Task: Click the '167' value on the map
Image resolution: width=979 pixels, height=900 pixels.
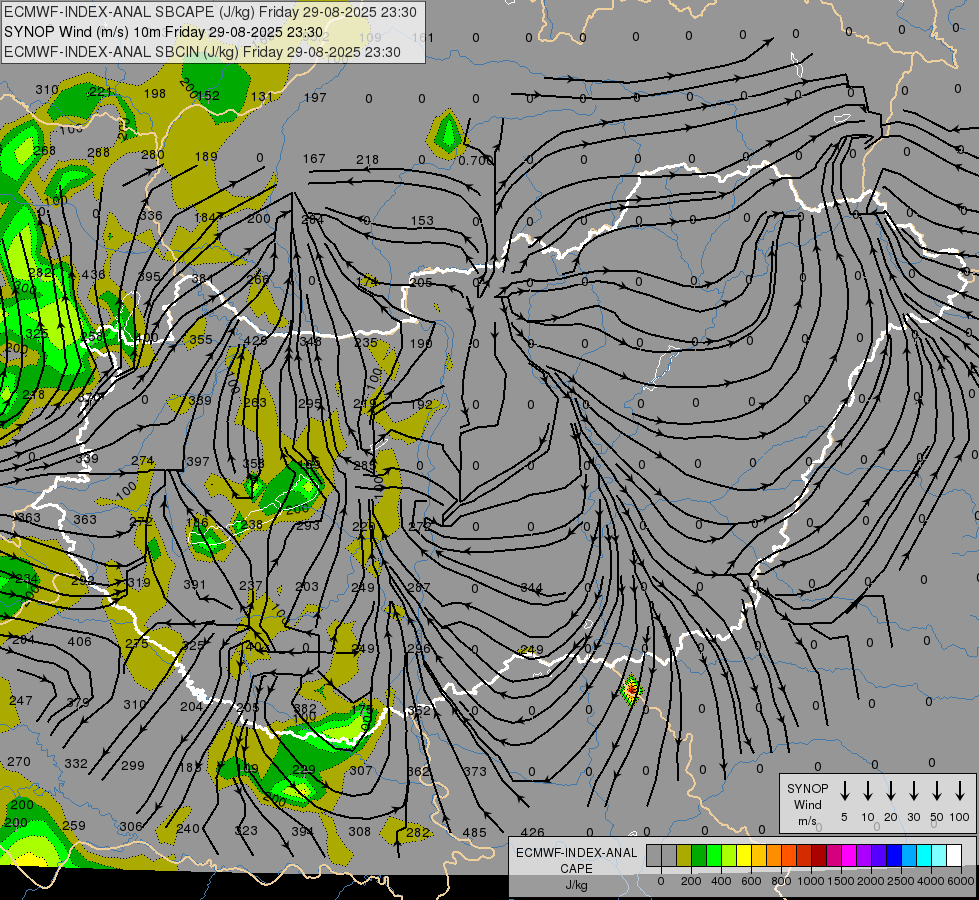Action: [314, 159]
